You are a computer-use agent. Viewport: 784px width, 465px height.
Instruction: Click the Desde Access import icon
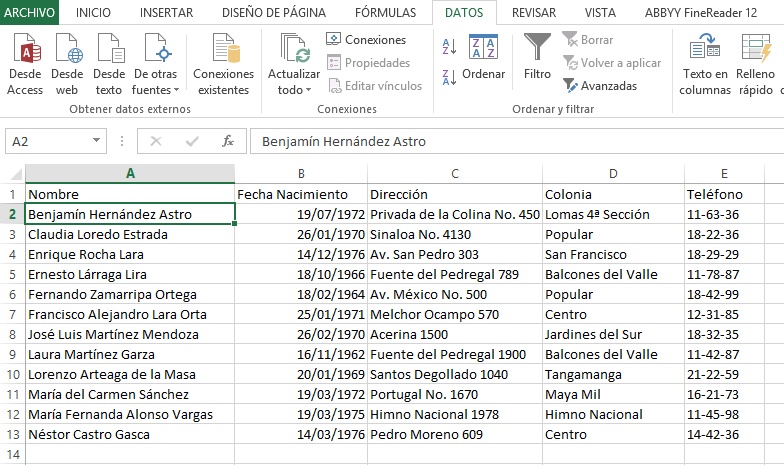click(25, 52)
